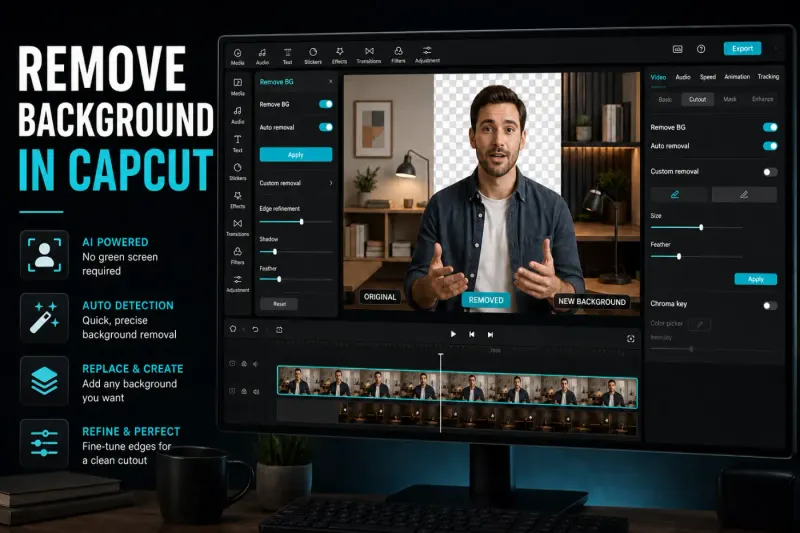
Task: Mute the lower track speaker icon
Action: tap(256, 391)
